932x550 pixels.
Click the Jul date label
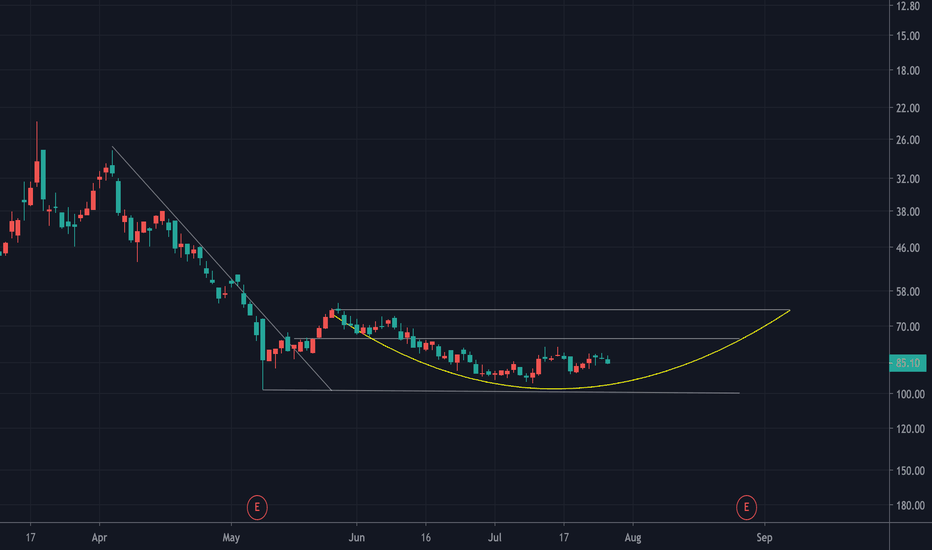coord(495,538)
